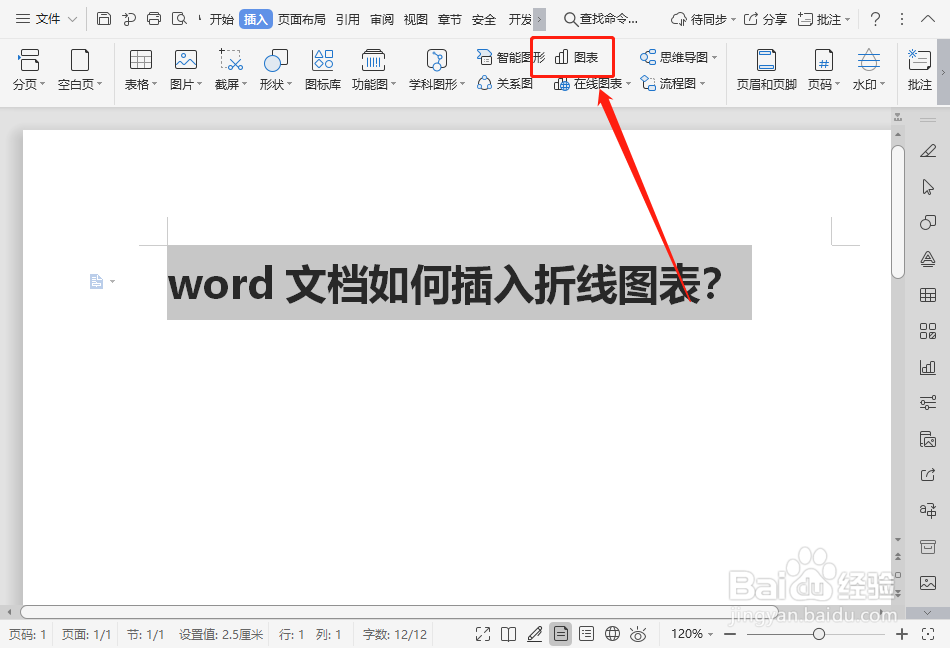Open 学科图形 subject graphics
Viewport: 950px width, 648px height.
click(437, 70)
